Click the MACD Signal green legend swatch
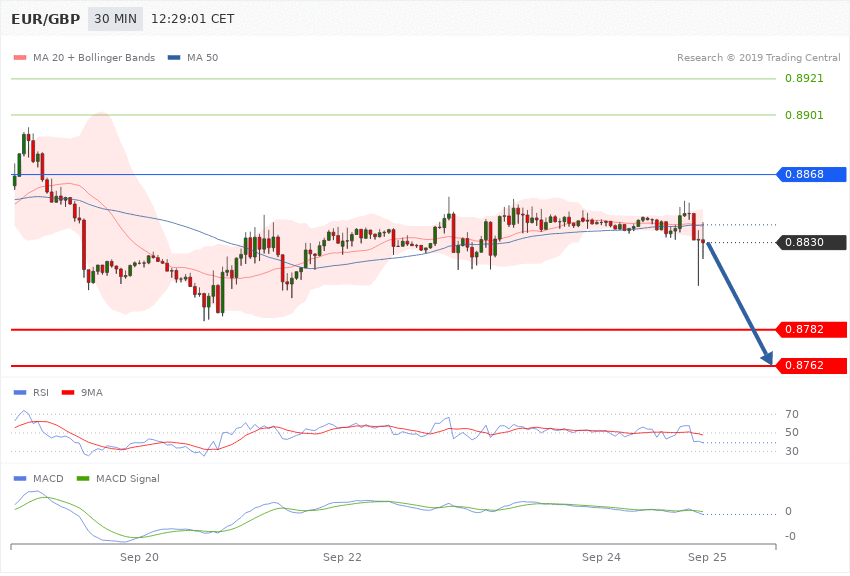This screenshot has width=850, height=576. click(x=83, y=478)
